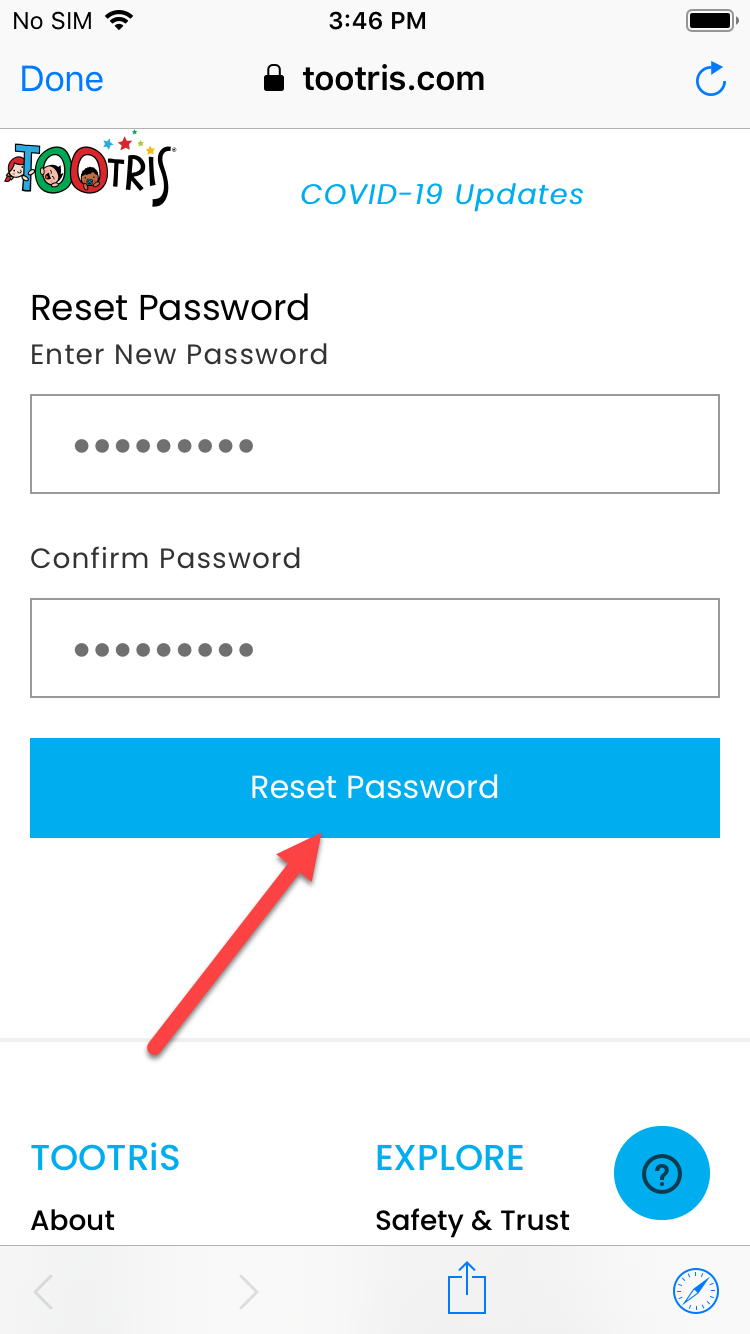Select the TOOTRiS footer heading
Screen dimensions: 750x1334
tap(105, 1158)
